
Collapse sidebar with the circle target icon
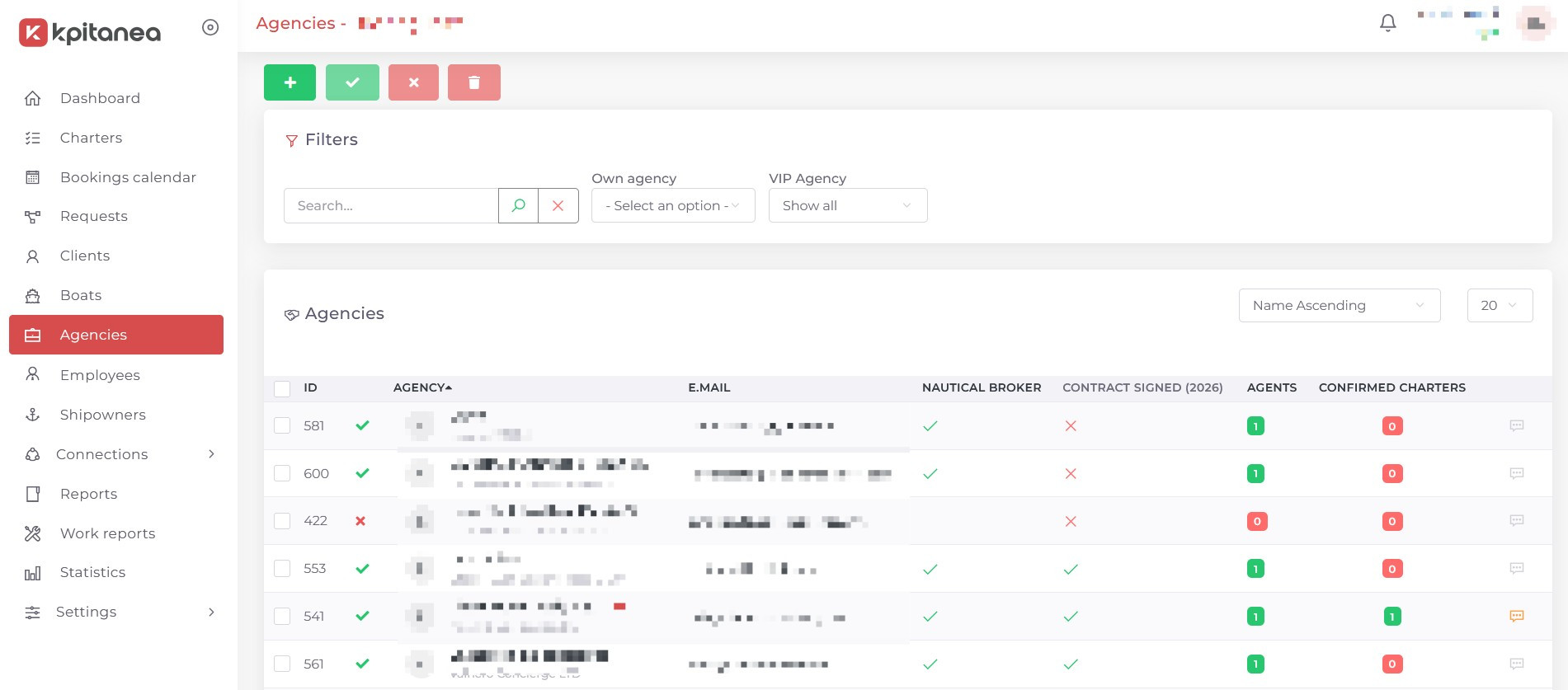pyautogui.click(x=210, y=28)
